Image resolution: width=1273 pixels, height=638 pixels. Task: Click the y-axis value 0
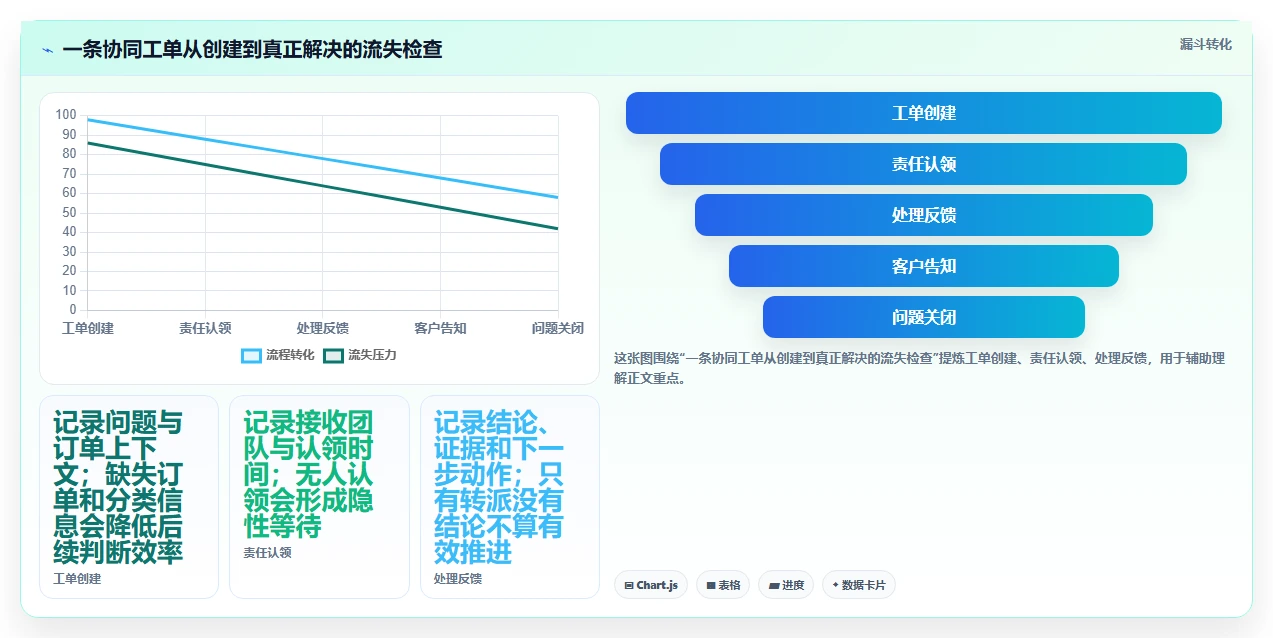click(72, 310)
